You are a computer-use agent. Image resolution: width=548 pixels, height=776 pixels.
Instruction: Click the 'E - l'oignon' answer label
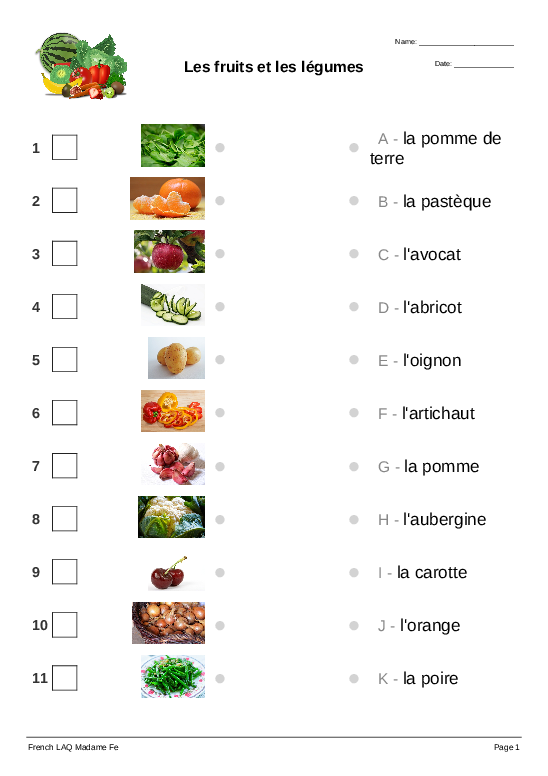click(x=420, y=360)
